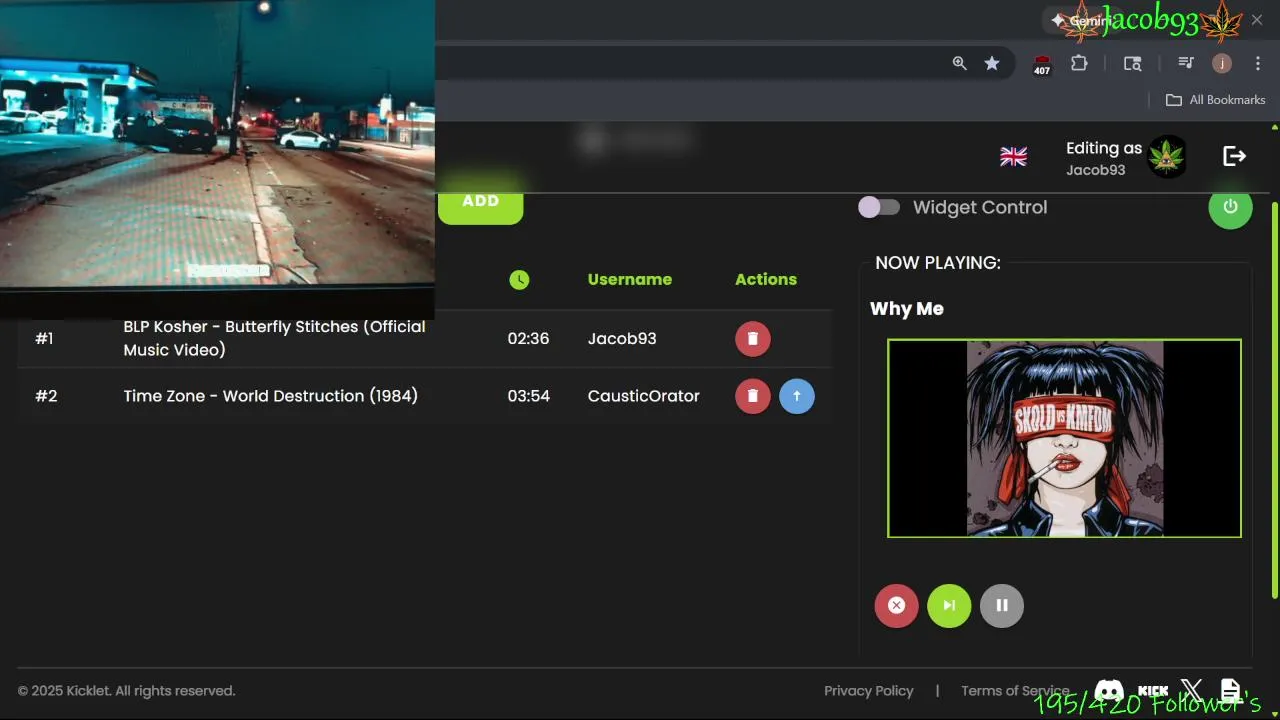Open Jacob93 profile avatar
Viewport: 1280px width, 720px height.
tap(1166, 157)
